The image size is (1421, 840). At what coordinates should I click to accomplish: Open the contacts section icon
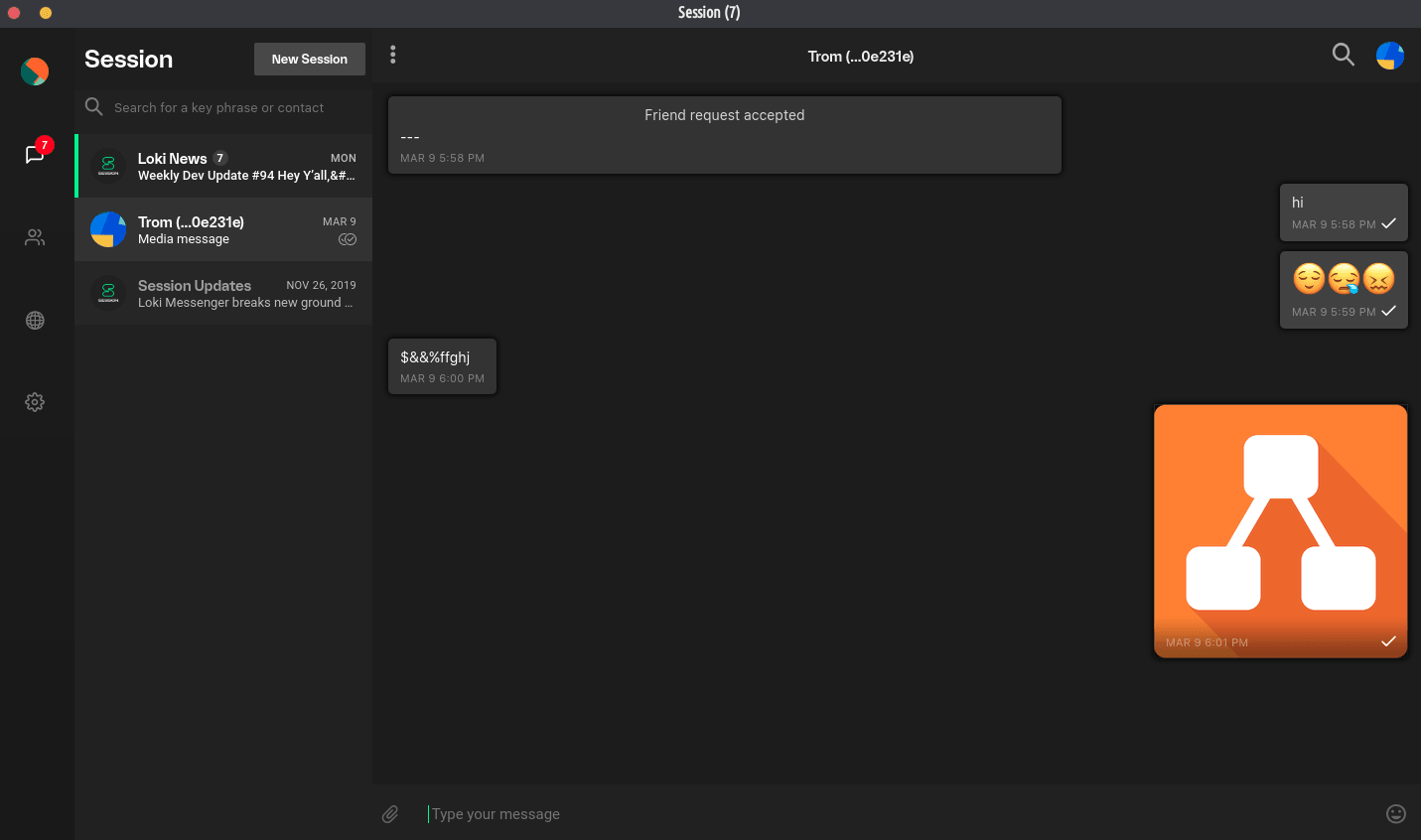pos(35,237)
